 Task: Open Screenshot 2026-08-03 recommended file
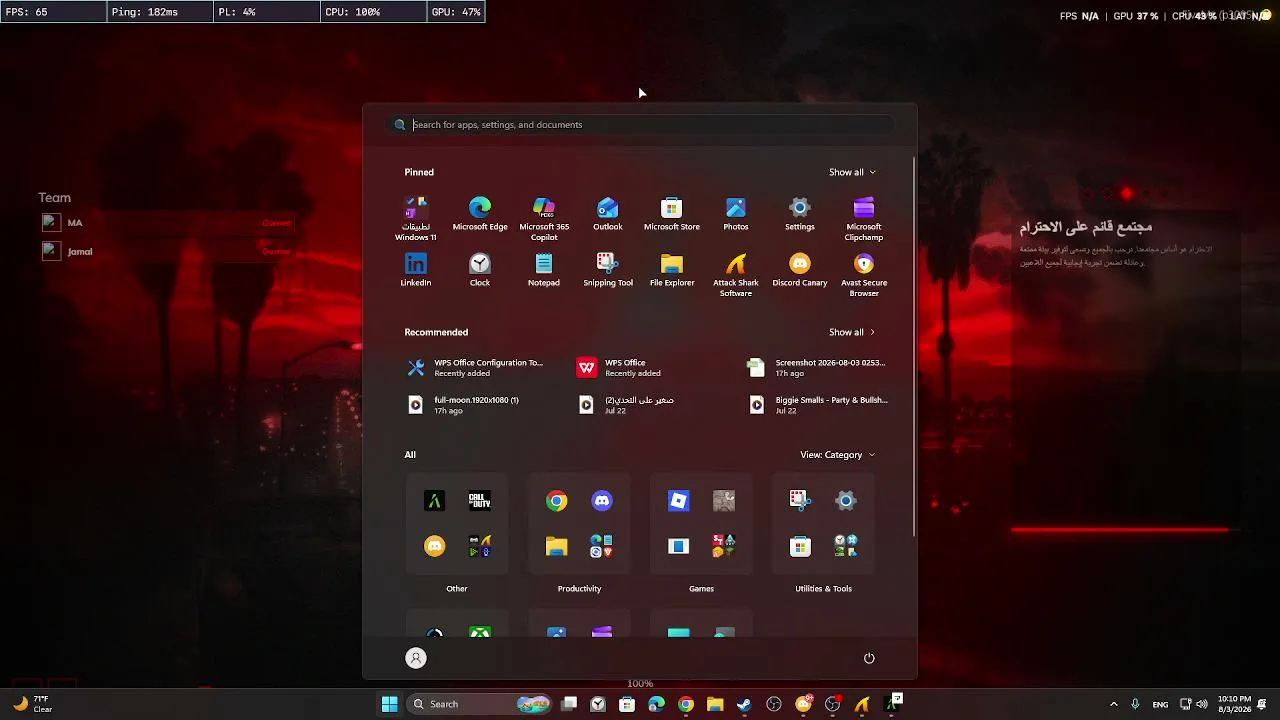[817, 368]
